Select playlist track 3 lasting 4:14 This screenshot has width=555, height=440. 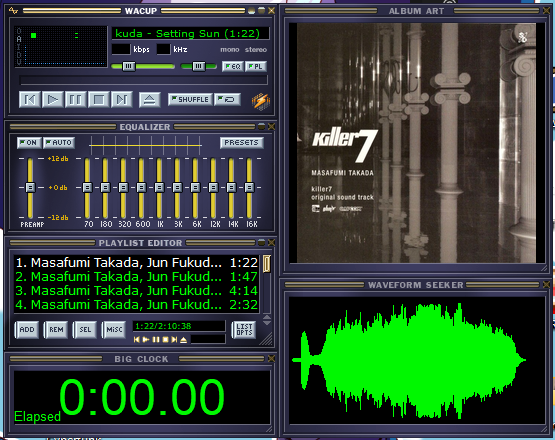pyautogui.click(x=137, y=291)
